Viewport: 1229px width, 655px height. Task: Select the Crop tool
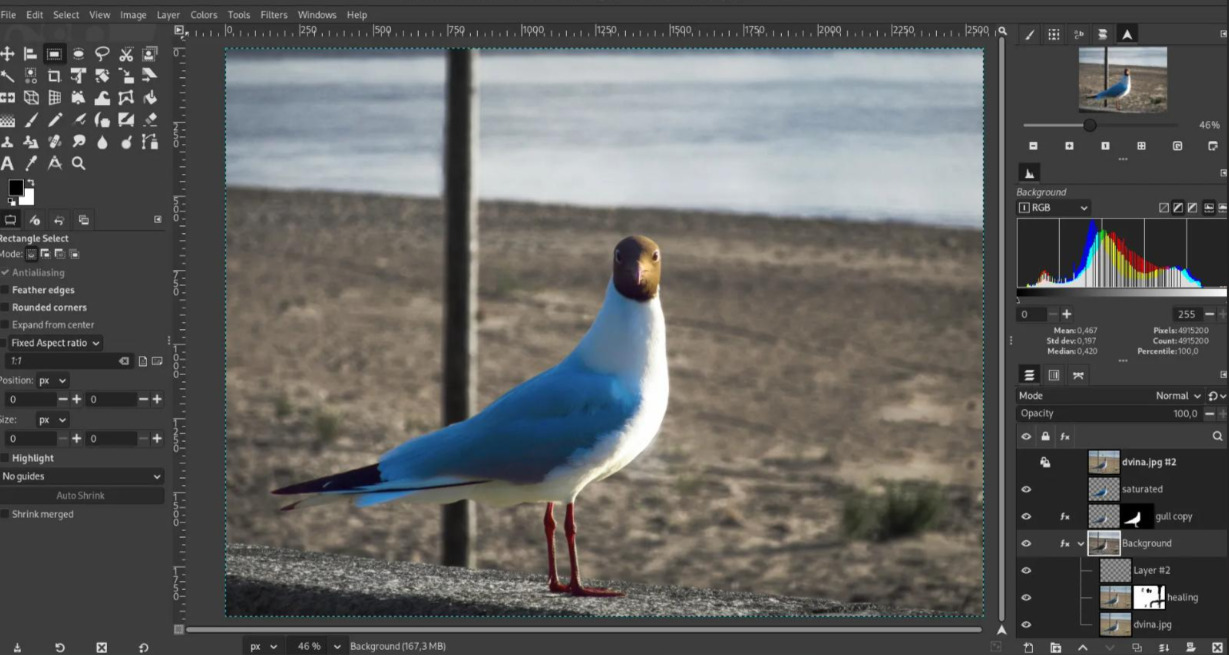click(x=54, y=76)
